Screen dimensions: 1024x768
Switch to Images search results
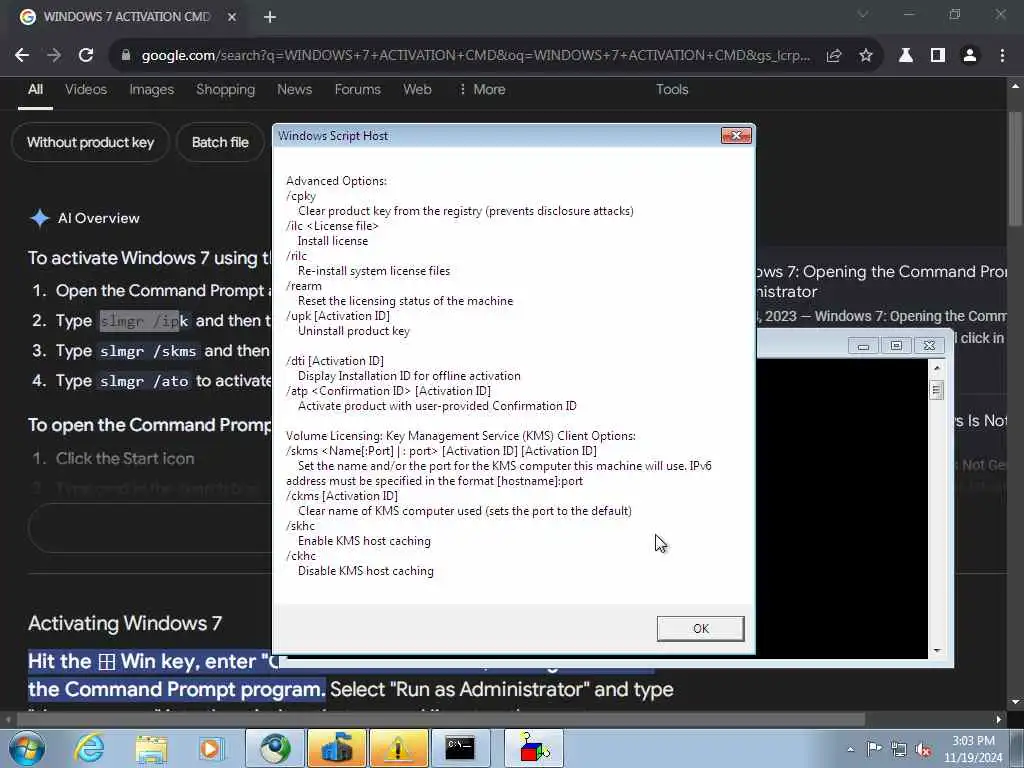click(152, 89)
